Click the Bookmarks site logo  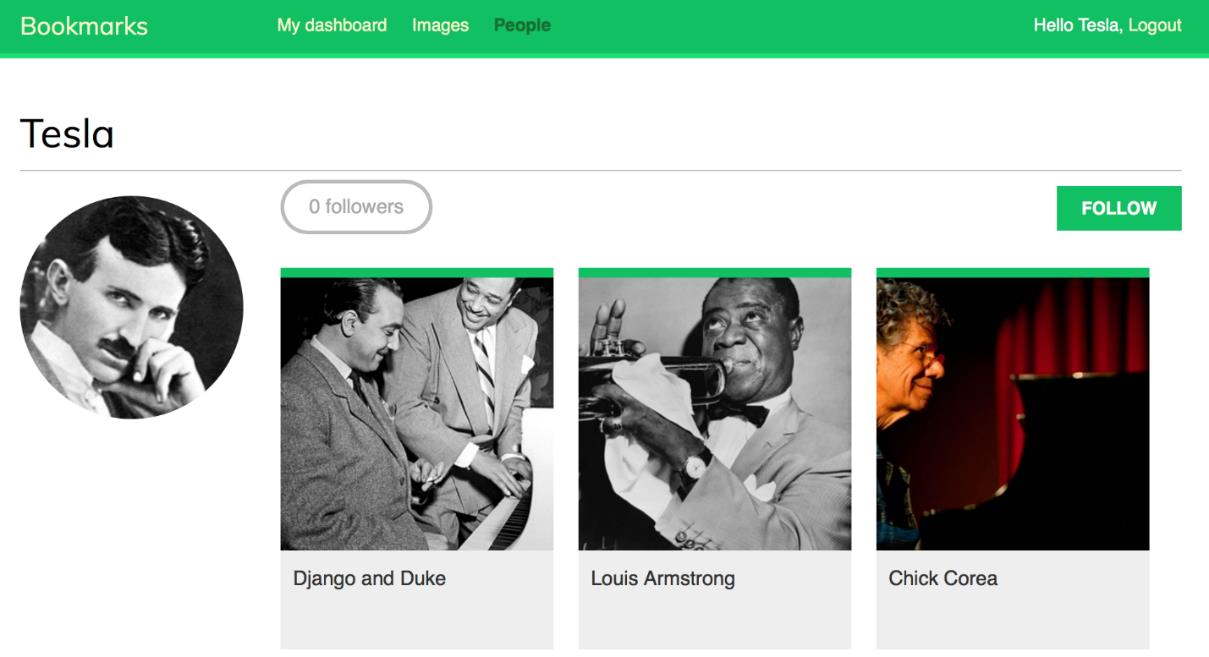tap(84, 26)
